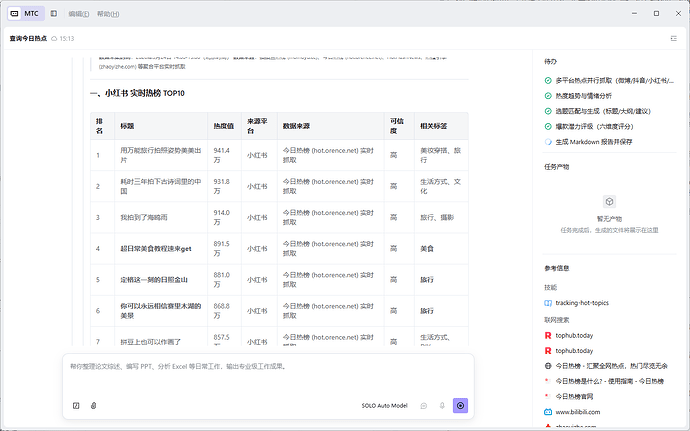Toggle the sidebar panel icon
The height and width of the screenshot is (431, 690).
pyautogui.click(x=54, y=14)
